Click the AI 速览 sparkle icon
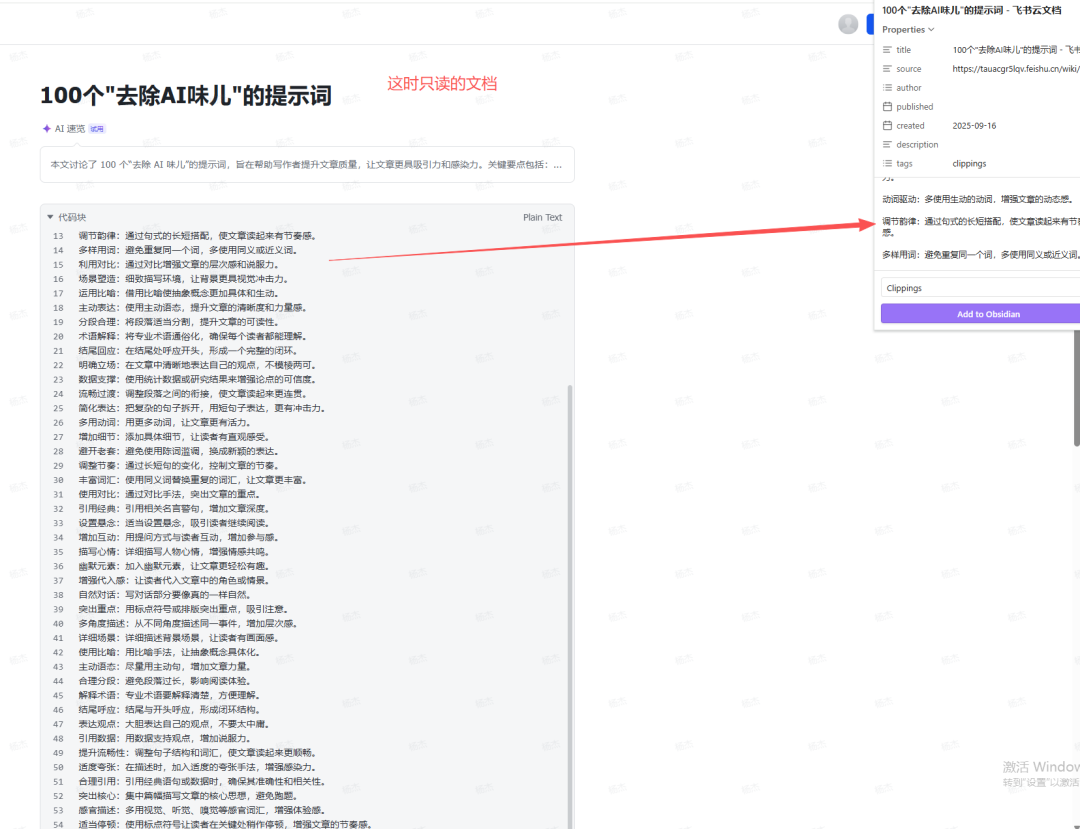This screenshot has height=829, width=1080. 46,128
